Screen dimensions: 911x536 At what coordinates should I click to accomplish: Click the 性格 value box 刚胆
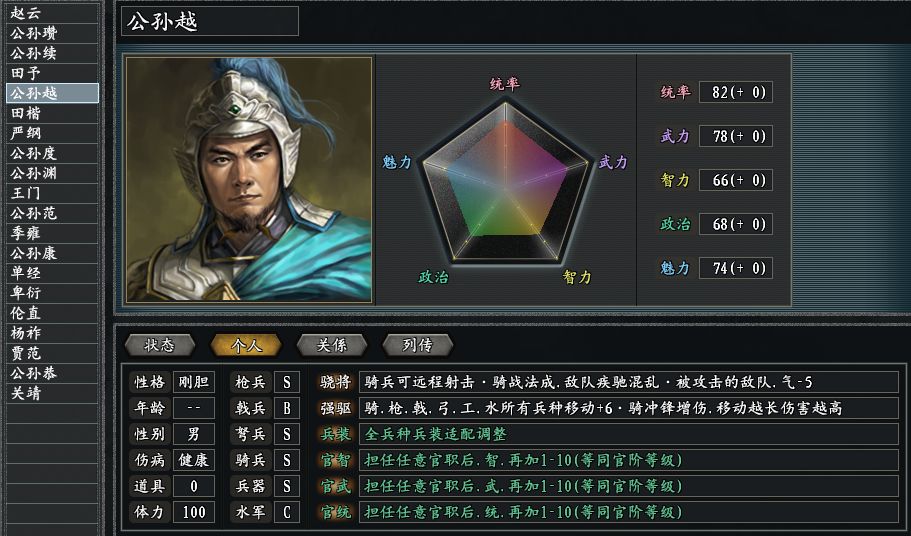(x=193, y=382)
